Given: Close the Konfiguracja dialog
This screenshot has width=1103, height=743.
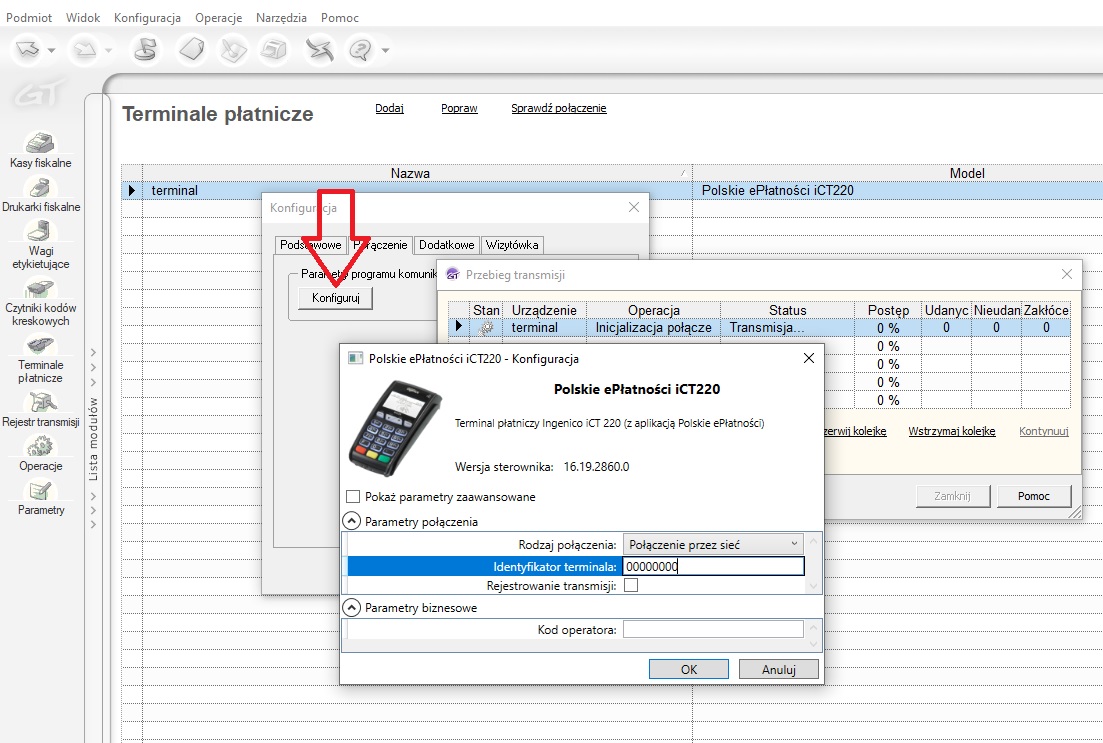Looking at the screenshot, I should pos(634,207).
